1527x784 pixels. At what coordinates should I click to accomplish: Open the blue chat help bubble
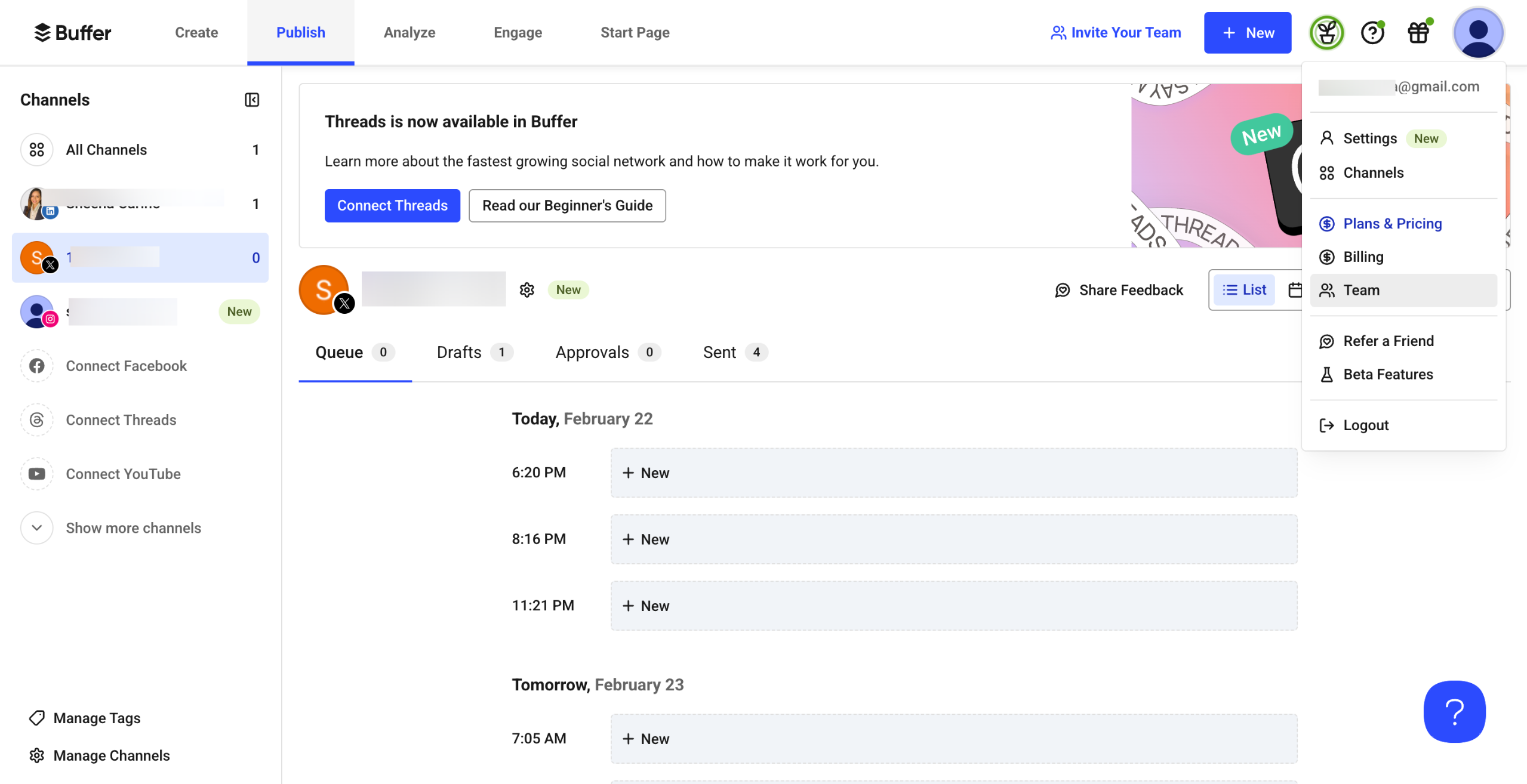click(1454, 711)
